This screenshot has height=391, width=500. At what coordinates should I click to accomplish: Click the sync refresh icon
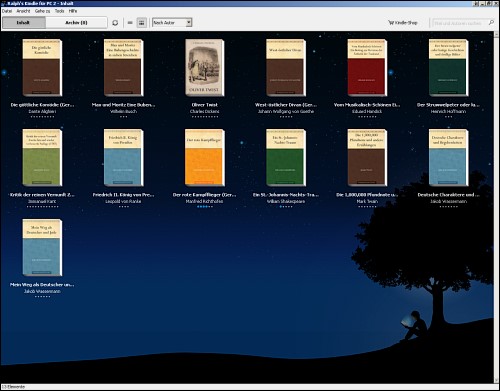pyautogui.click(x=115, y=23)
